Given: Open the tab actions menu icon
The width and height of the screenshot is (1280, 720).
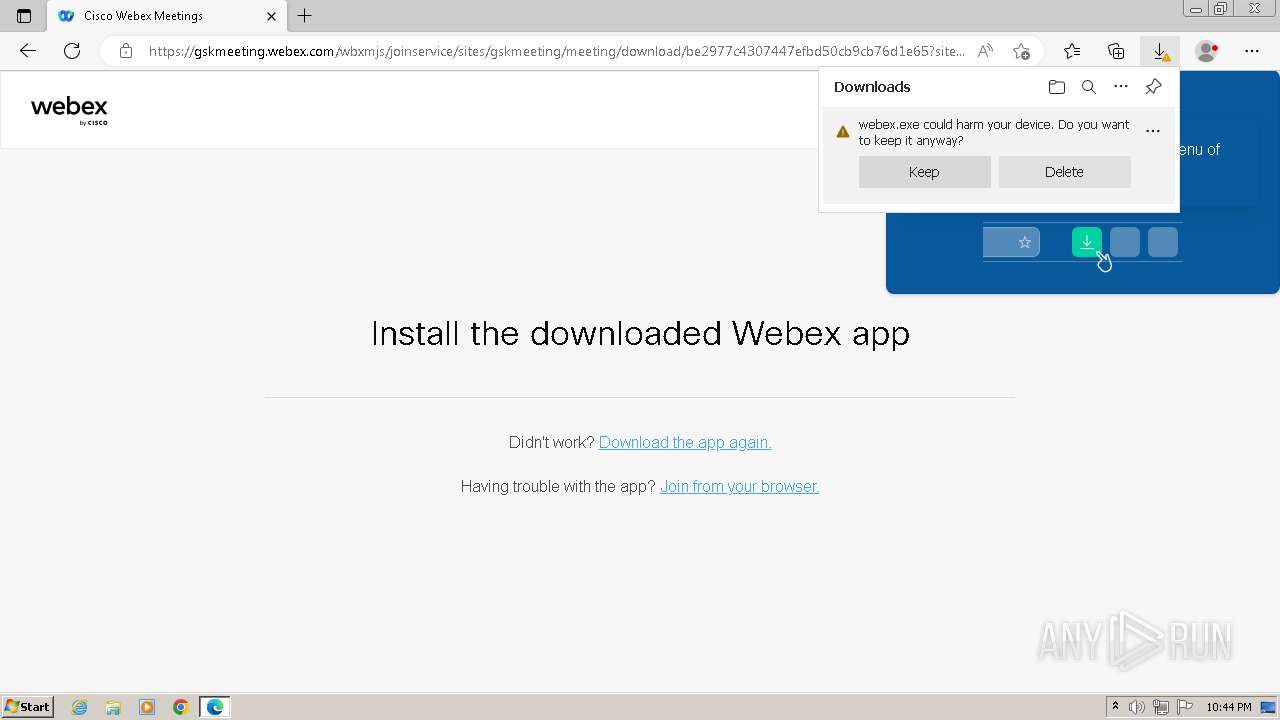Looking at the screenshot, I should [x=24, y=16].
